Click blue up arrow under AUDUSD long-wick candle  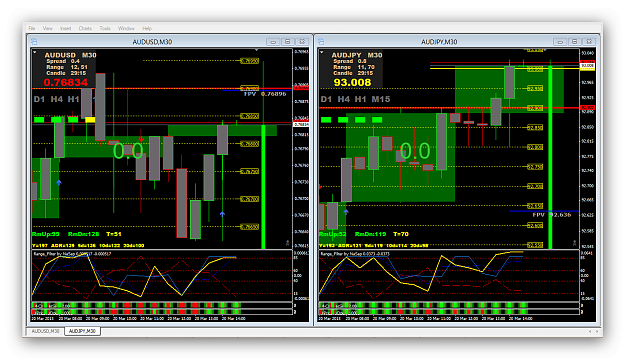point(222,214)
